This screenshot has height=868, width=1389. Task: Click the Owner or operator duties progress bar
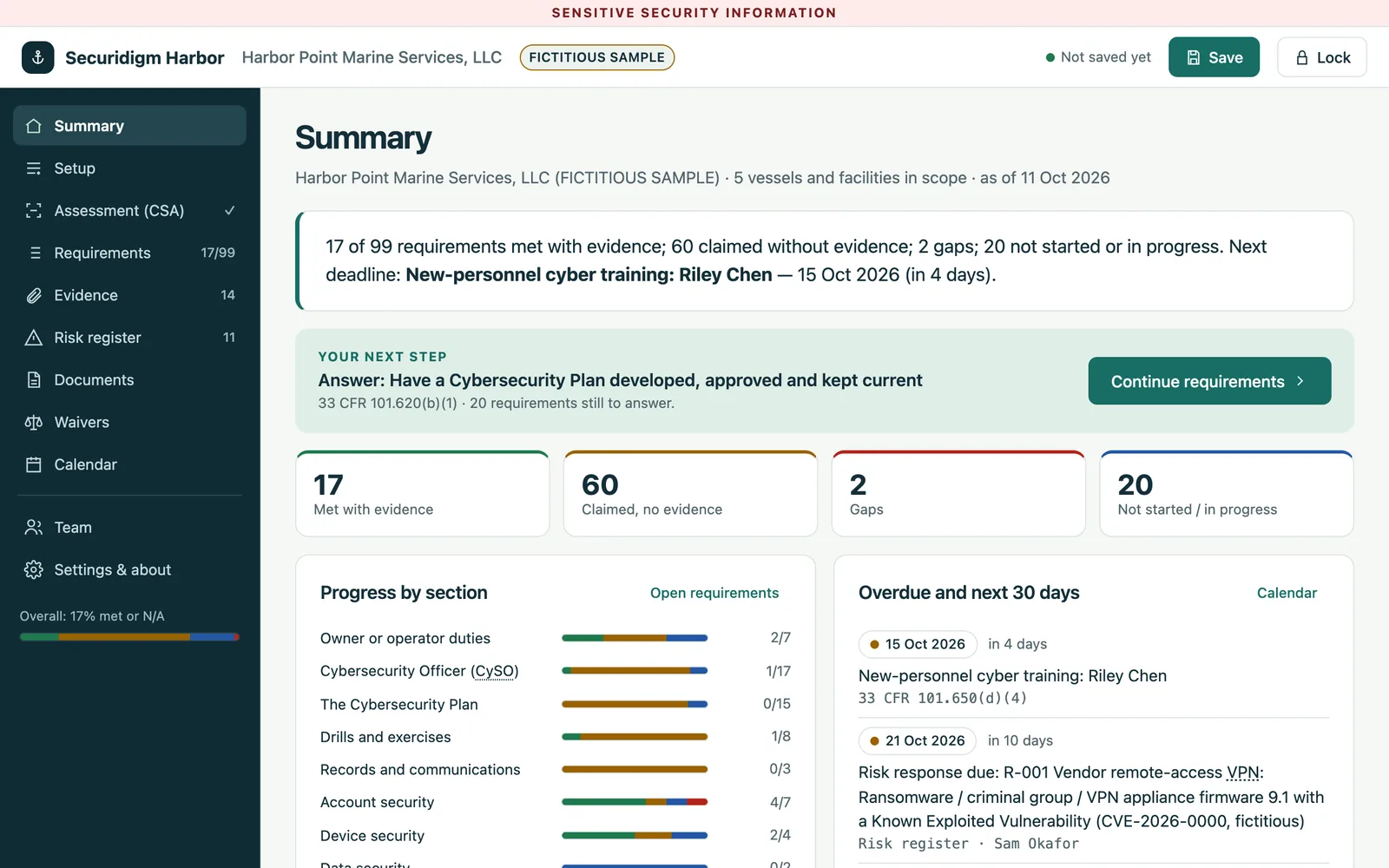(635, 638)
